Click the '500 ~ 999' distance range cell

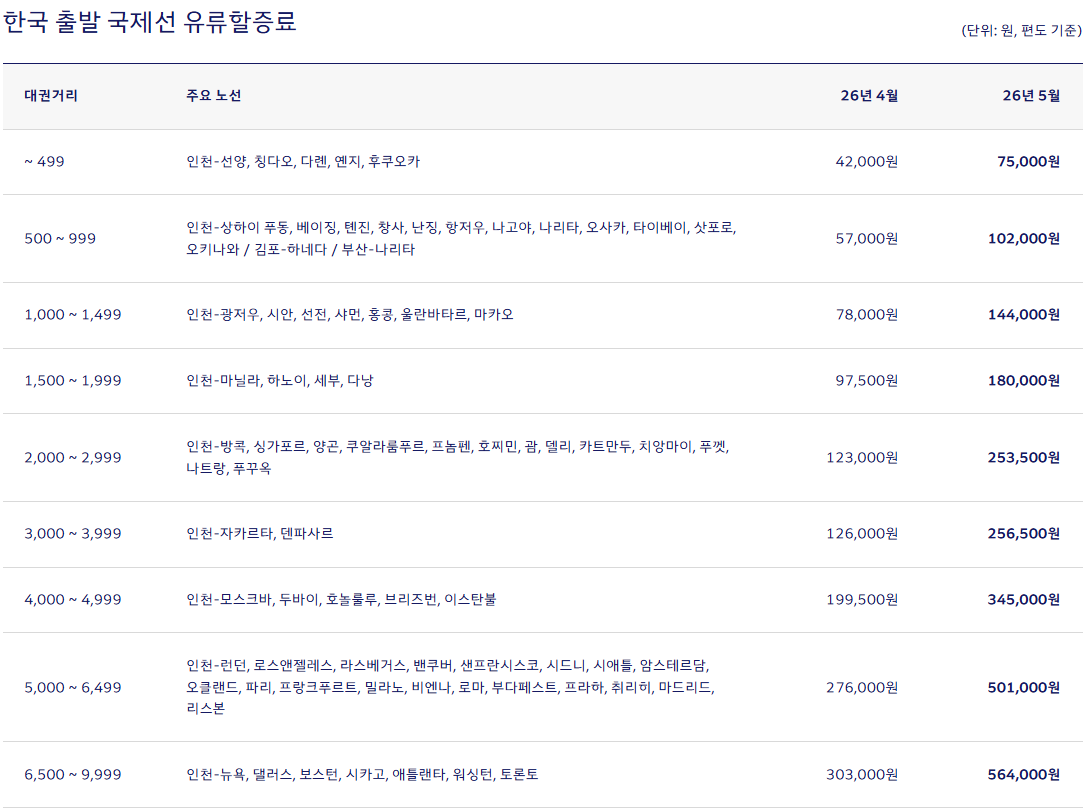point(60,238)
